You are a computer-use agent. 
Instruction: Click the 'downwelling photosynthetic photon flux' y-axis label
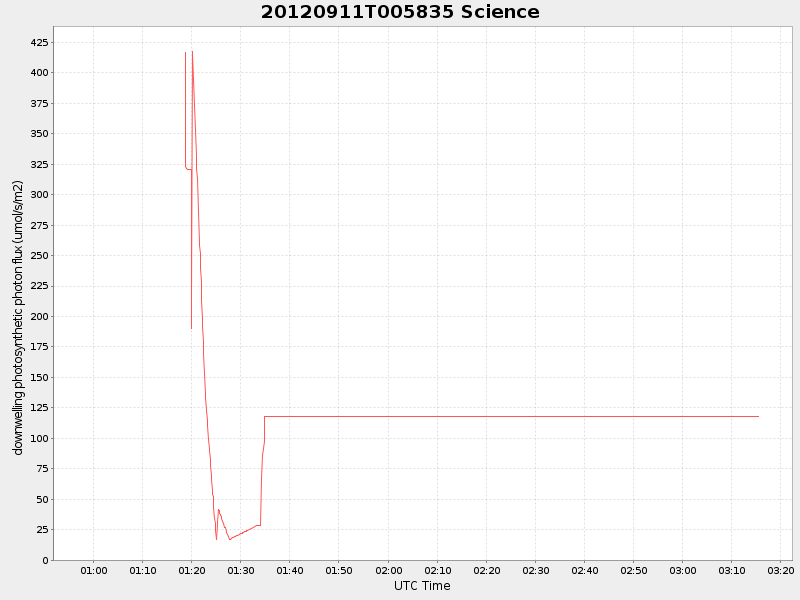click(x=18, y=317)
